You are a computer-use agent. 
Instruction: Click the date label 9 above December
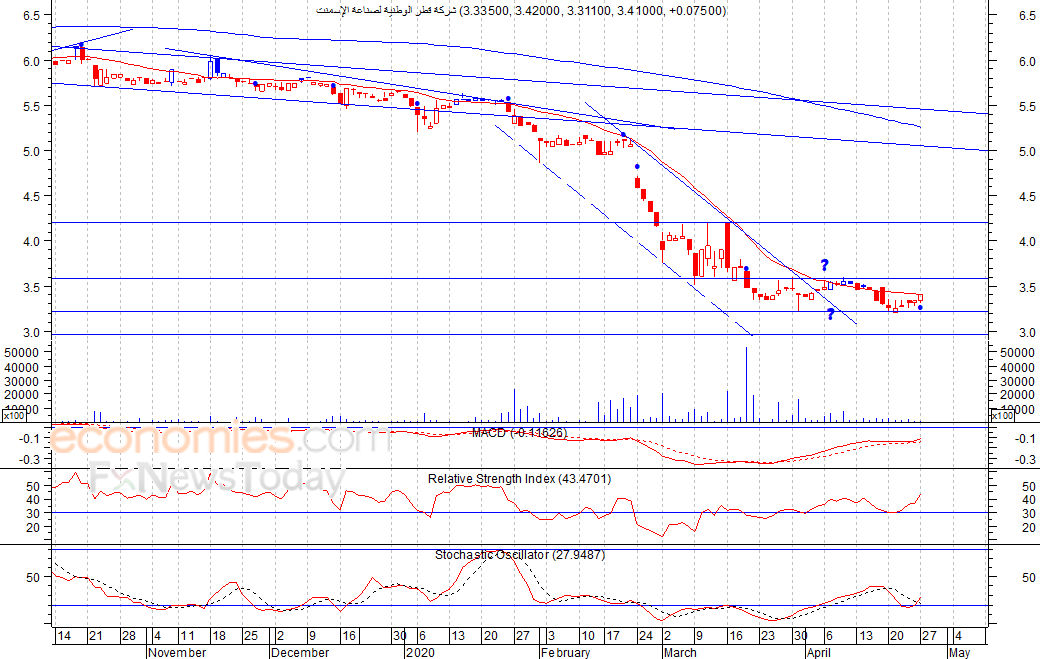312,636
